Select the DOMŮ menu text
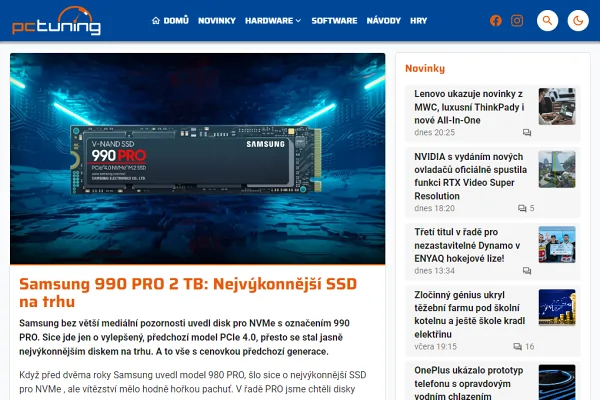The height and width of the screenshot is (400, 600). [176, 21]
